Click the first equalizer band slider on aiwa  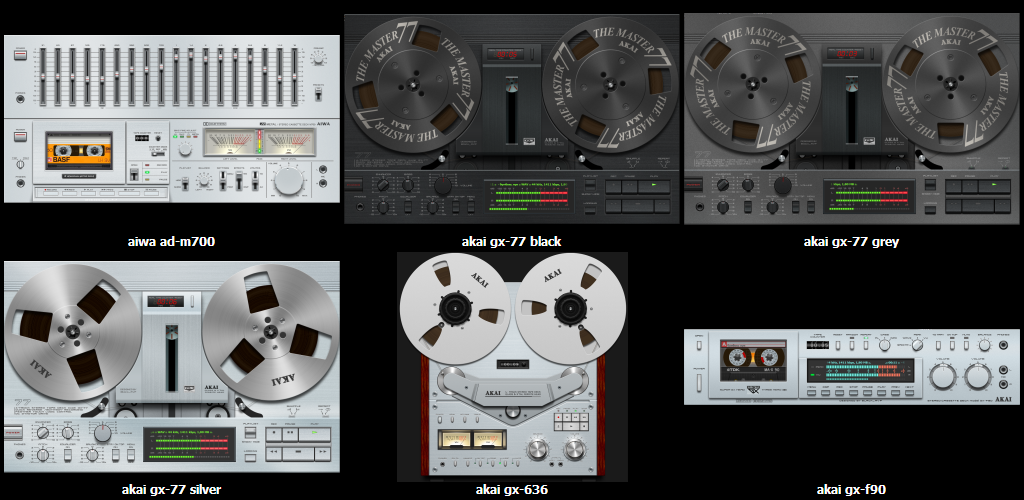(x=42, y=77)
